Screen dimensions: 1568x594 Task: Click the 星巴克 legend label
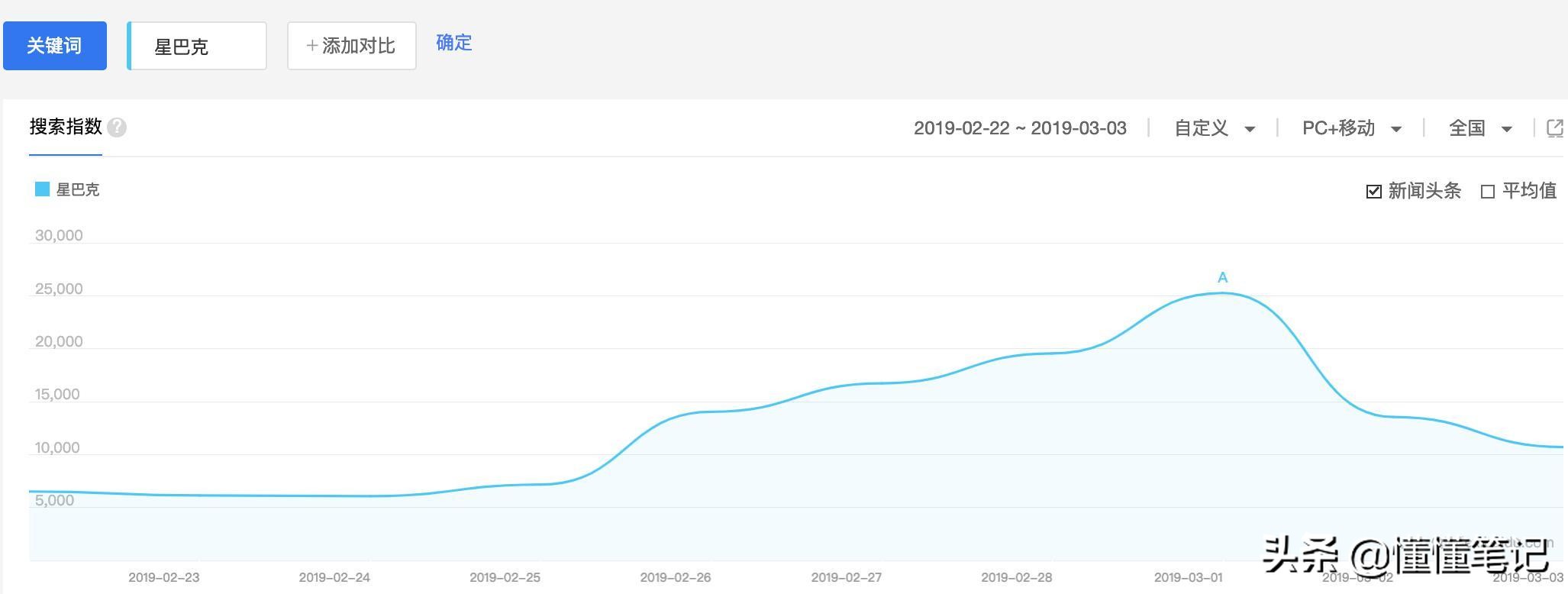tap(78, 189)
